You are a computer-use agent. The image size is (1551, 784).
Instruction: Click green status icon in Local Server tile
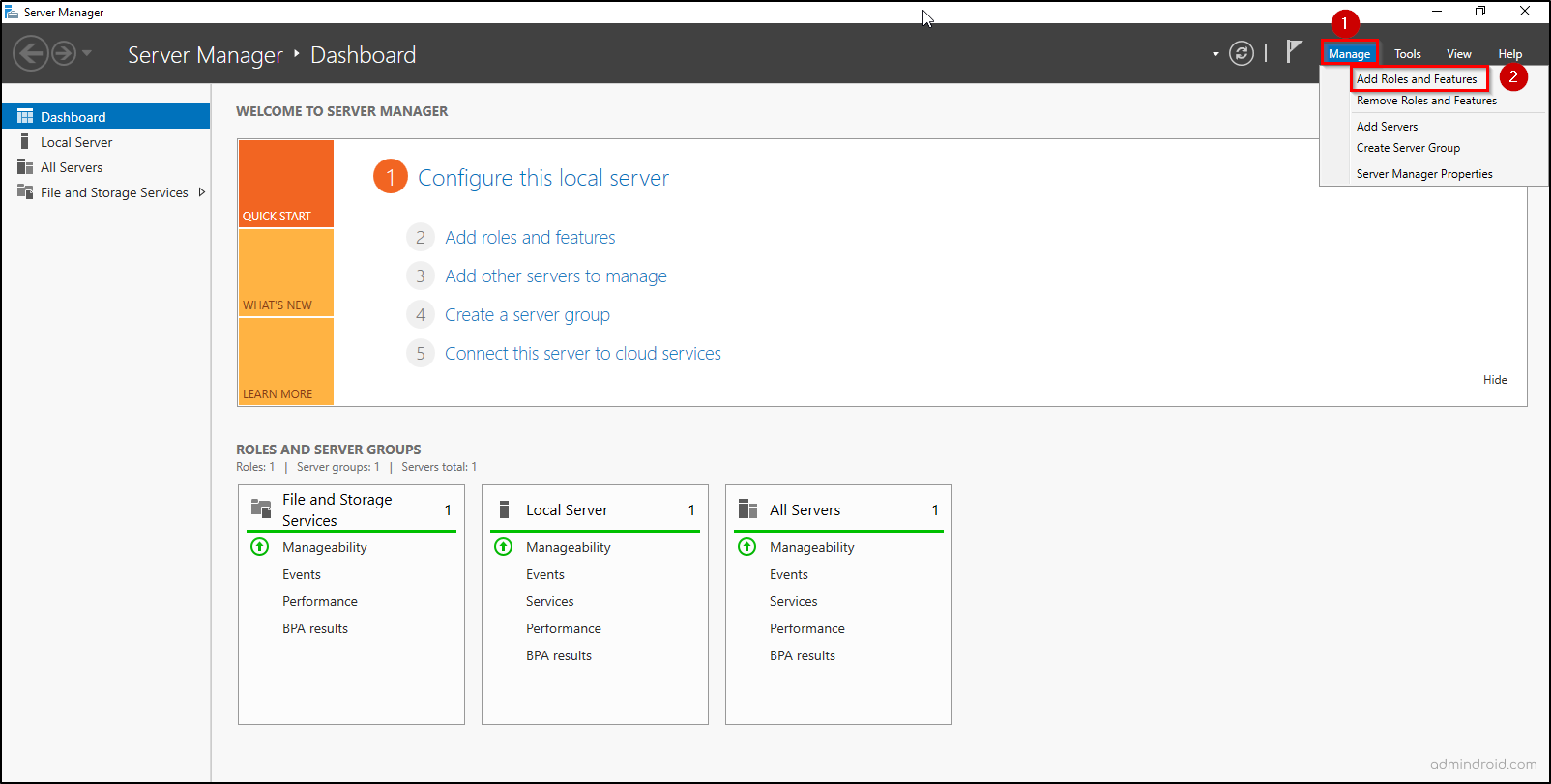click(504, 547)
